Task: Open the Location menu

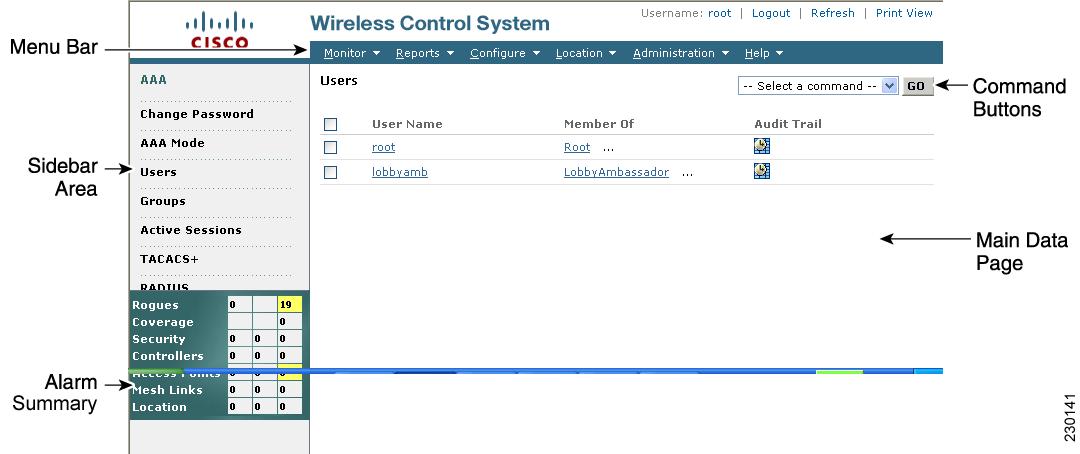Action: tap(585, 53)
